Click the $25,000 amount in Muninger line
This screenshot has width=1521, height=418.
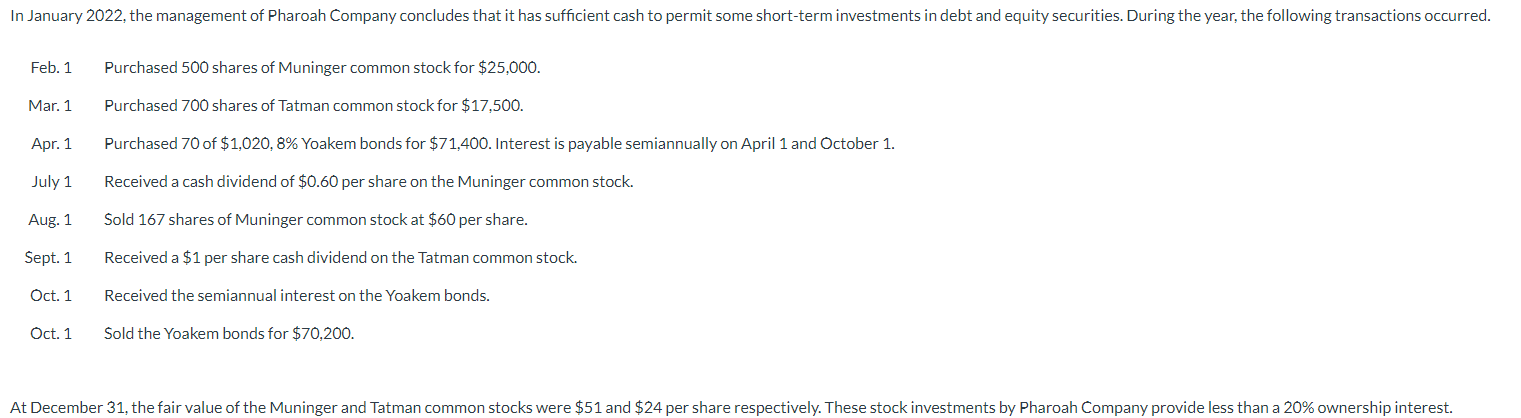coord(509,68)
